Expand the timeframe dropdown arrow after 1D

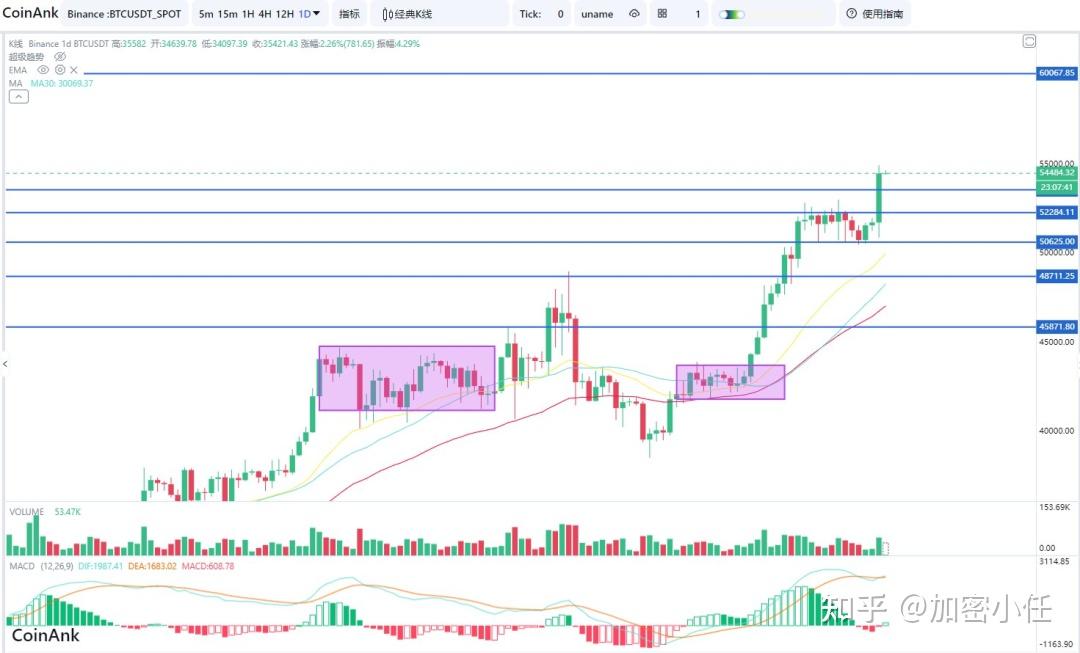point(317,14)
